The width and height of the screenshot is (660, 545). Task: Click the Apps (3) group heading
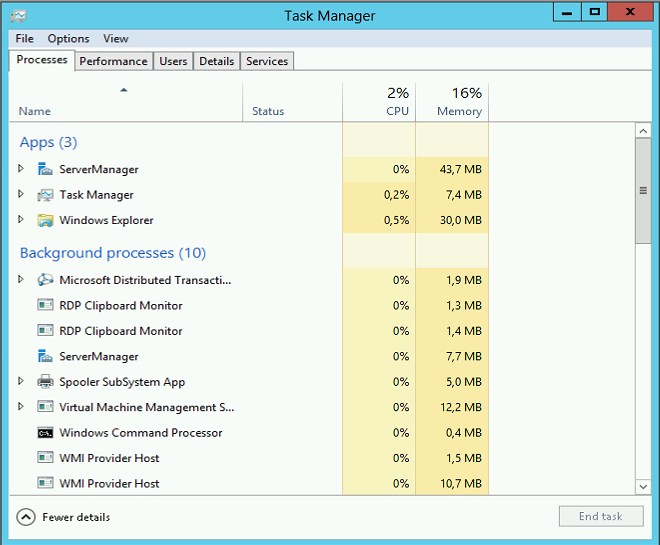point(48,142)
